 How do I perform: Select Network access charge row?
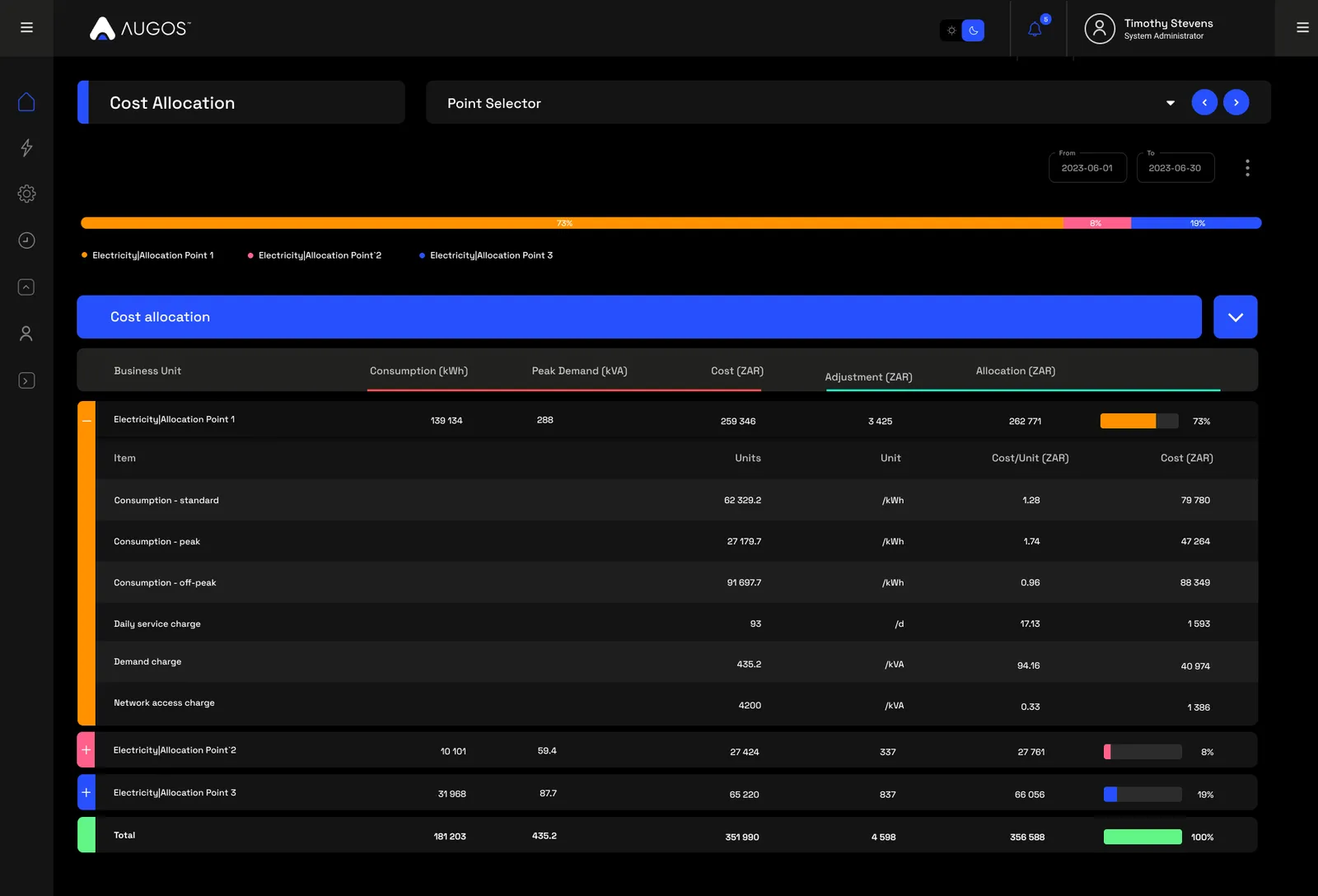click(676, 704)
